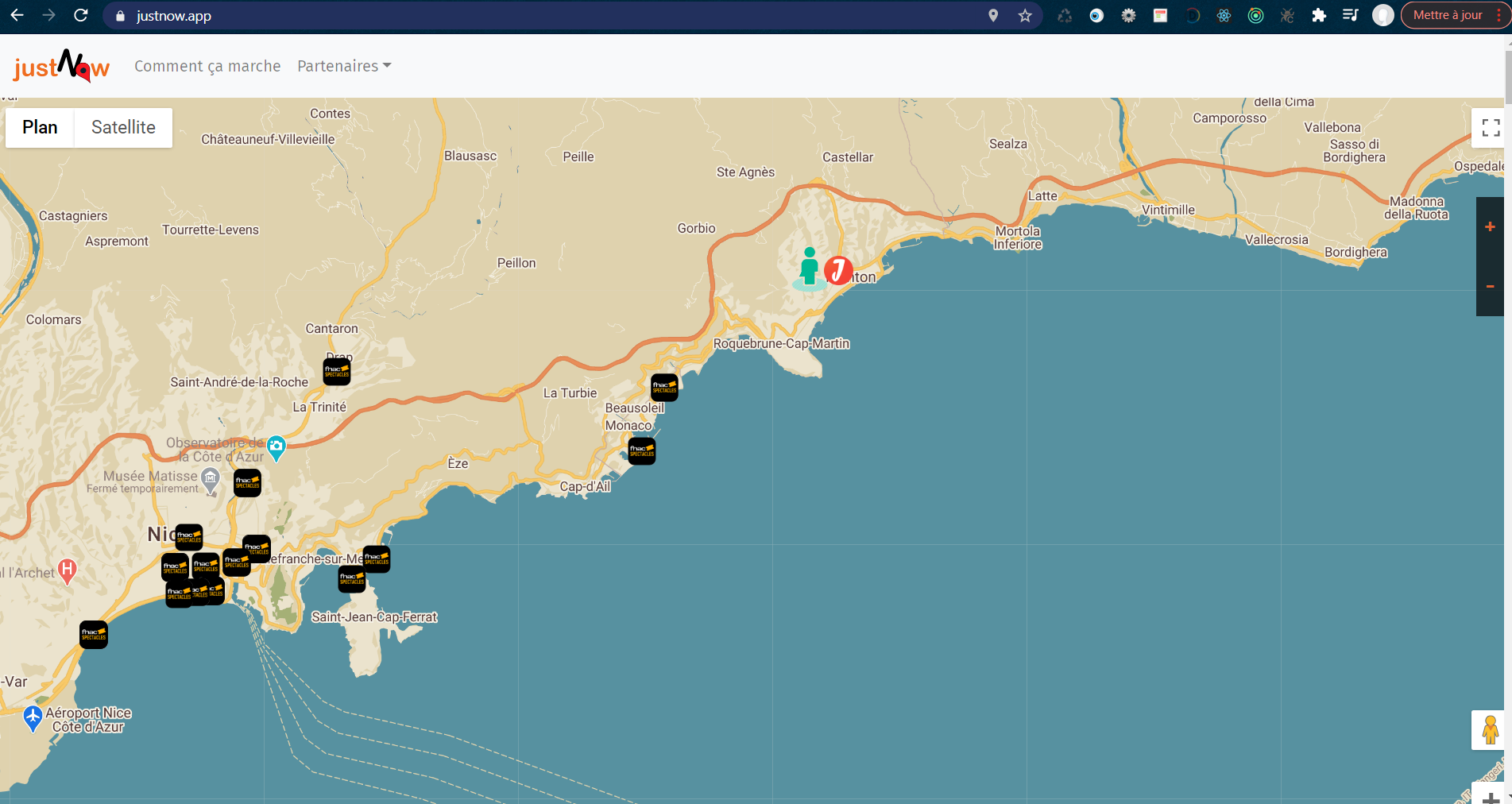The height and width of the screenshot is (804, 1512).
Task: Zoom out with the orange minus
Action: (x=1490, y=286)
